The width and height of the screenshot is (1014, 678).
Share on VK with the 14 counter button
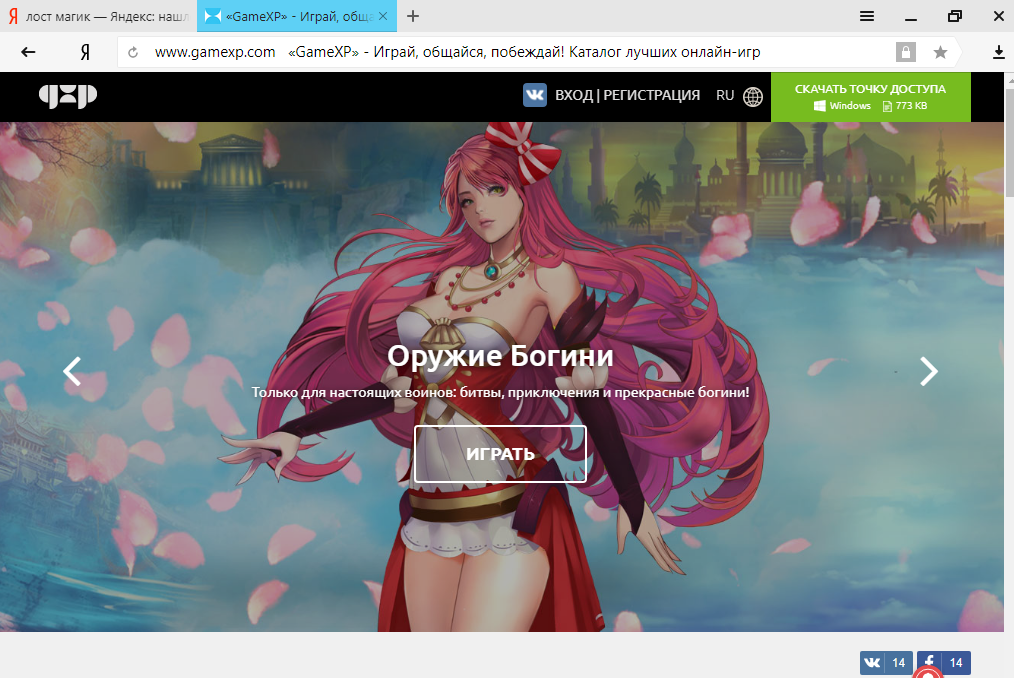point(886,662)
